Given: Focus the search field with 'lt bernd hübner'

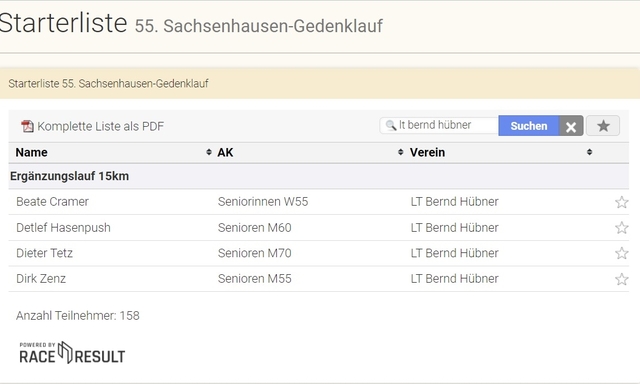Looking at the screenshot, I should 439,125.
